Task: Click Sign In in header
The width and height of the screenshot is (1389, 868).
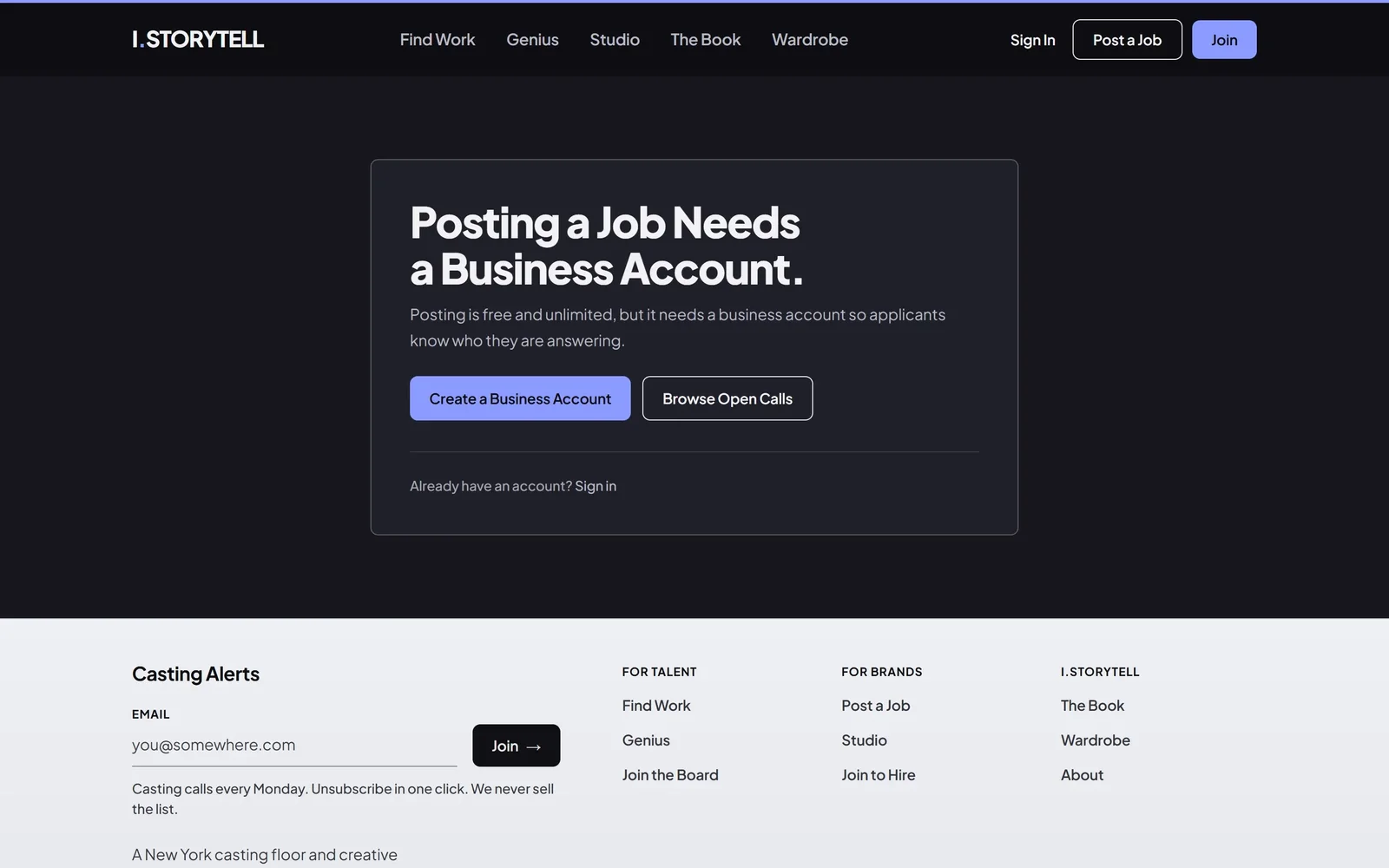Action: tap(1032, 40)
